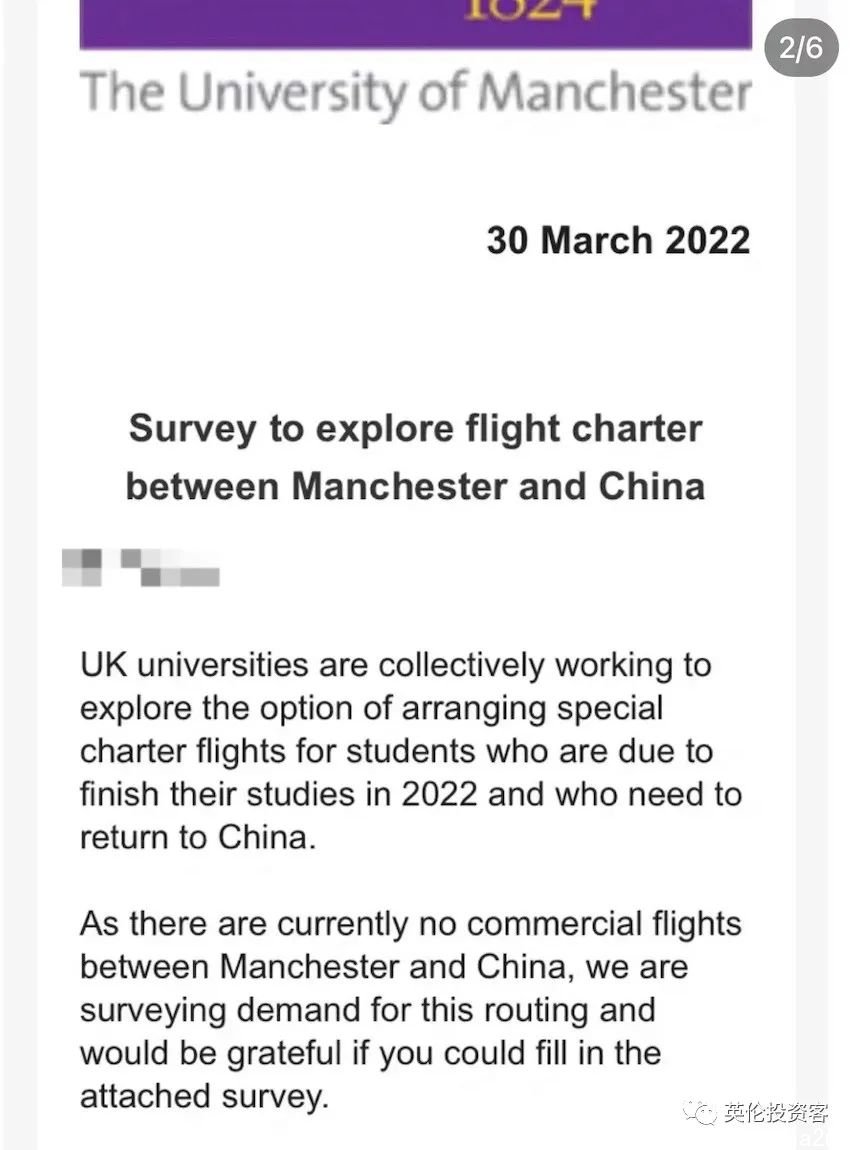Viewport: 856px width, 1150px height.
Task: Click the line 'surveying demand for this routing and'
Action: point(367,1010)
